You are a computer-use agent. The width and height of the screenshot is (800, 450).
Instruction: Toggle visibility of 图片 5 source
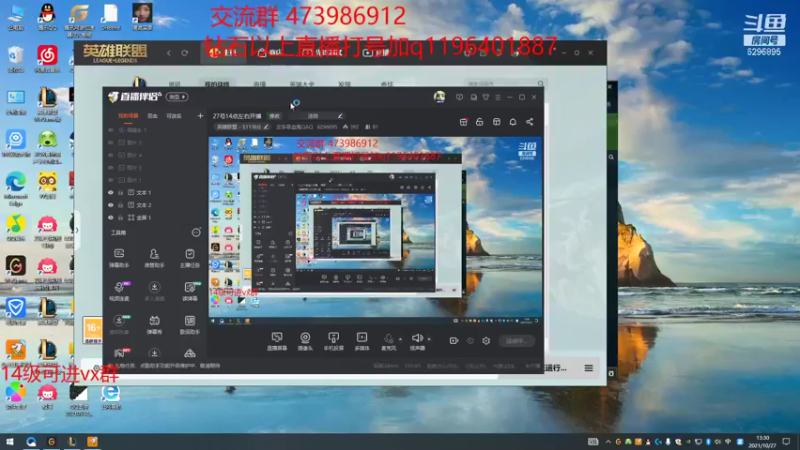pos(111,143)
